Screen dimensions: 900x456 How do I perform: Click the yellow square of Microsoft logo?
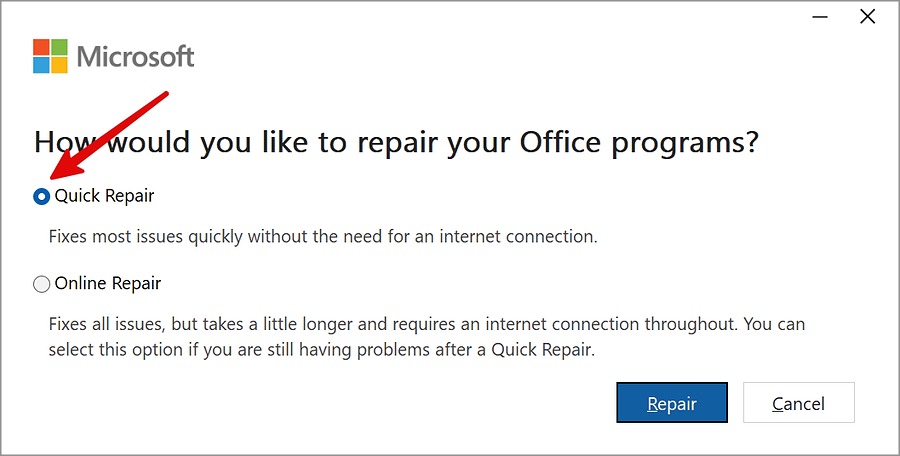tap(59, 64)
